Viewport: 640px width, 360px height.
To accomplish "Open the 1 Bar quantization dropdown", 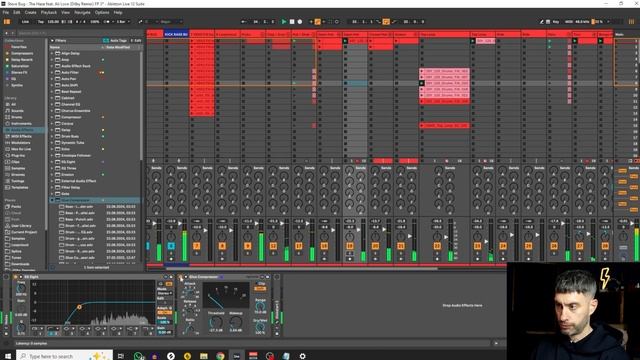I will (x=123, y=22).
